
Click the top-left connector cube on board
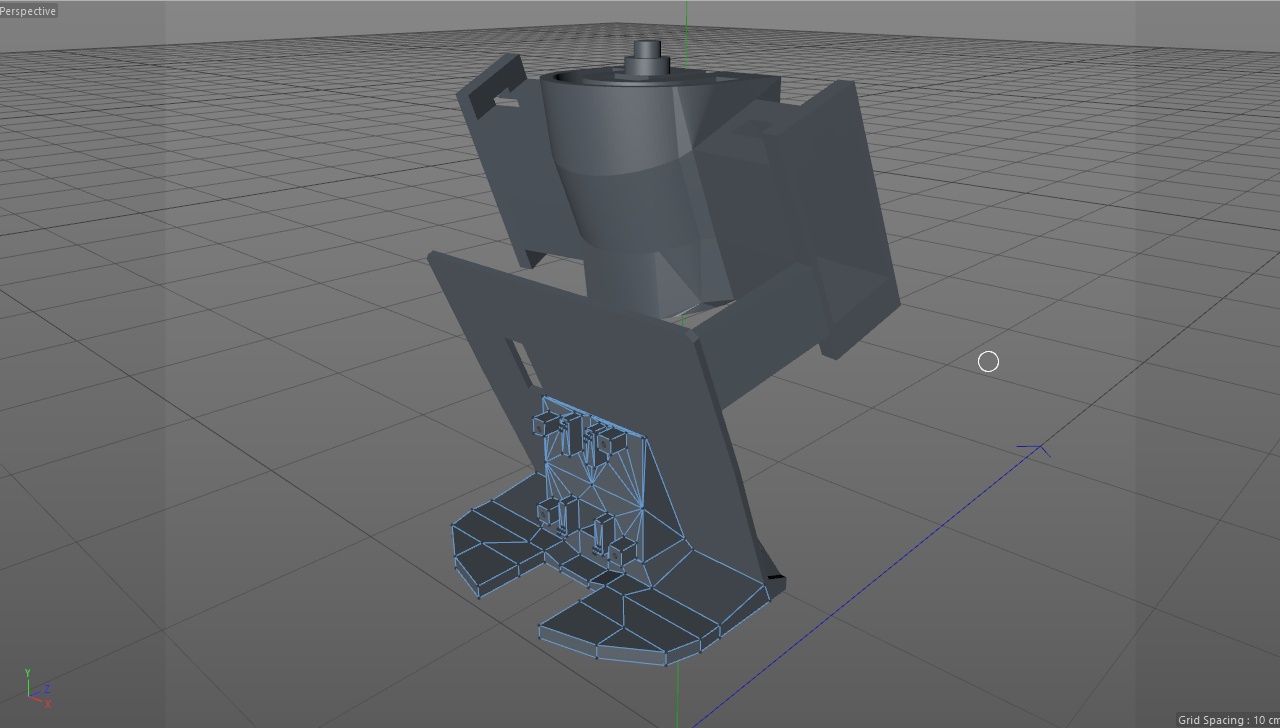point(545,425)
